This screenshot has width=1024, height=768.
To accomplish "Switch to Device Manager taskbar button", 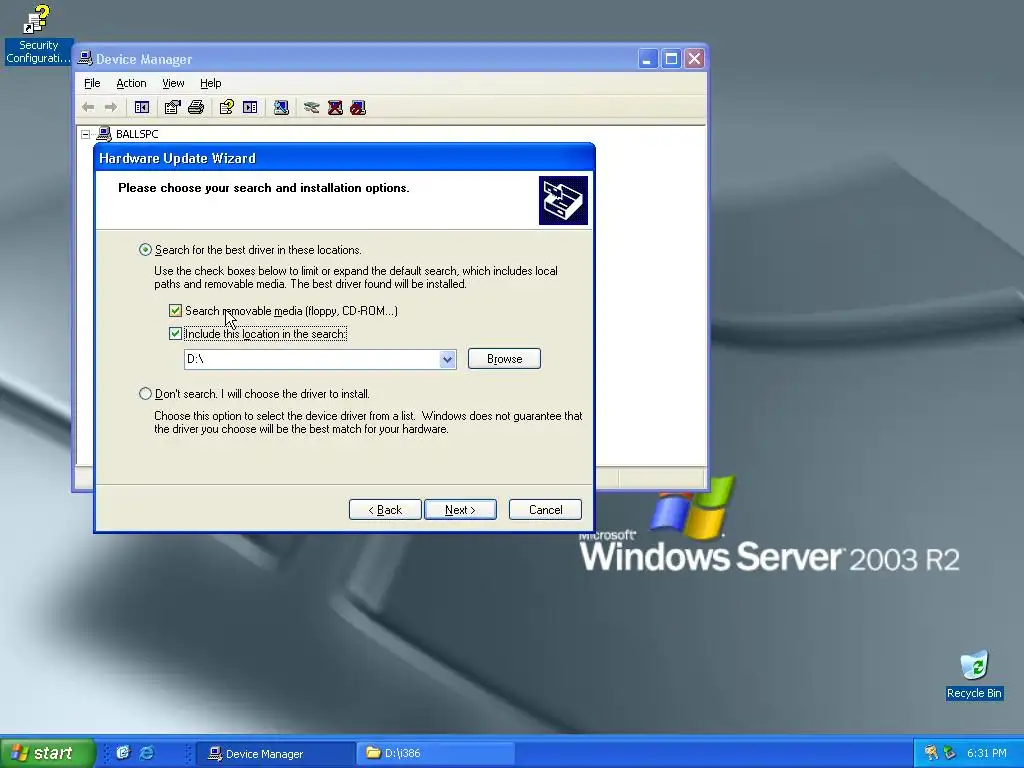I will click(276, 753).
